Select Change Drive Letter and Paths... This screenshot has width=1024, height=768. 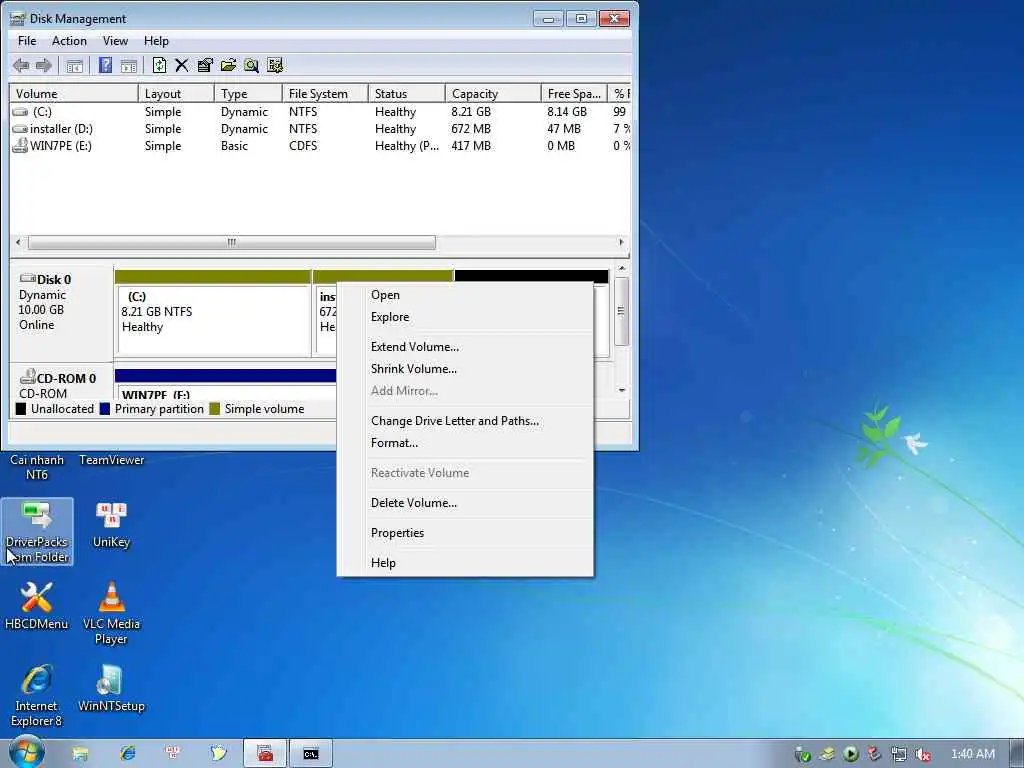pyautogui.click(x=465, y=421)
